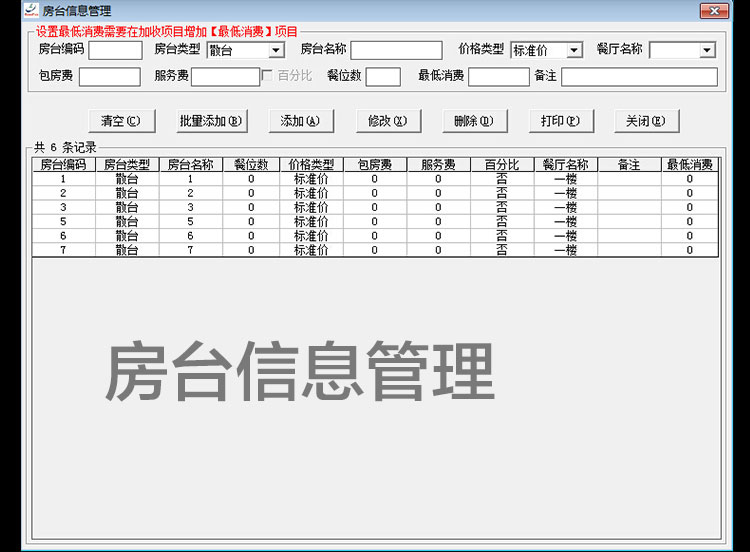Focus the 包房费 input field
The height and width of the screenshot is (552, 750).
[110, 77]
